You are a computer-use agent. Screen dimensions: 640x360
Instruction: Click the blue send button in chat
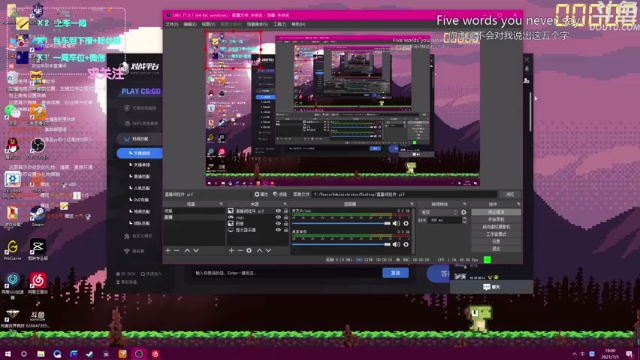[x=396, y=273]
